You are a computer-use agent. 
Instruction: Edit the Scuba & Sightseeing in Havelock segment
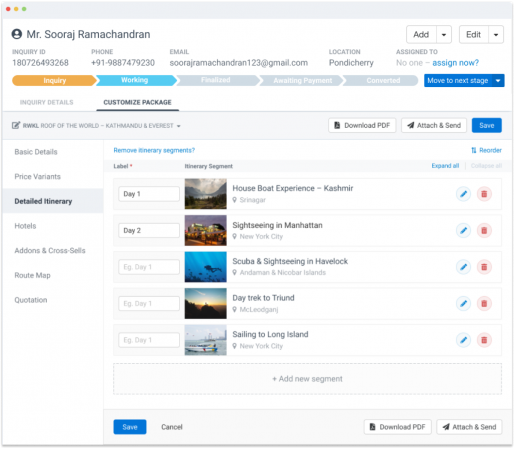[463, 267]
